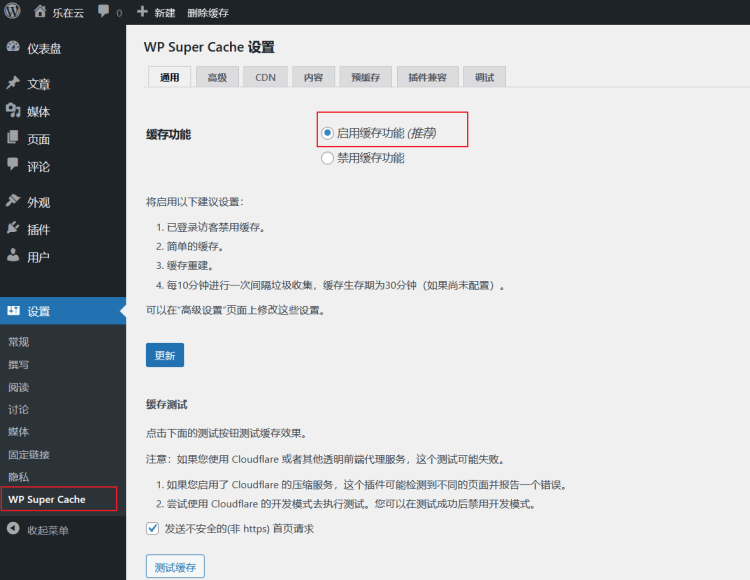Screen dimensions: 750x580
Task: Click the text 简单的缓存
Action: pyautogui.click(x=193, y=246)
